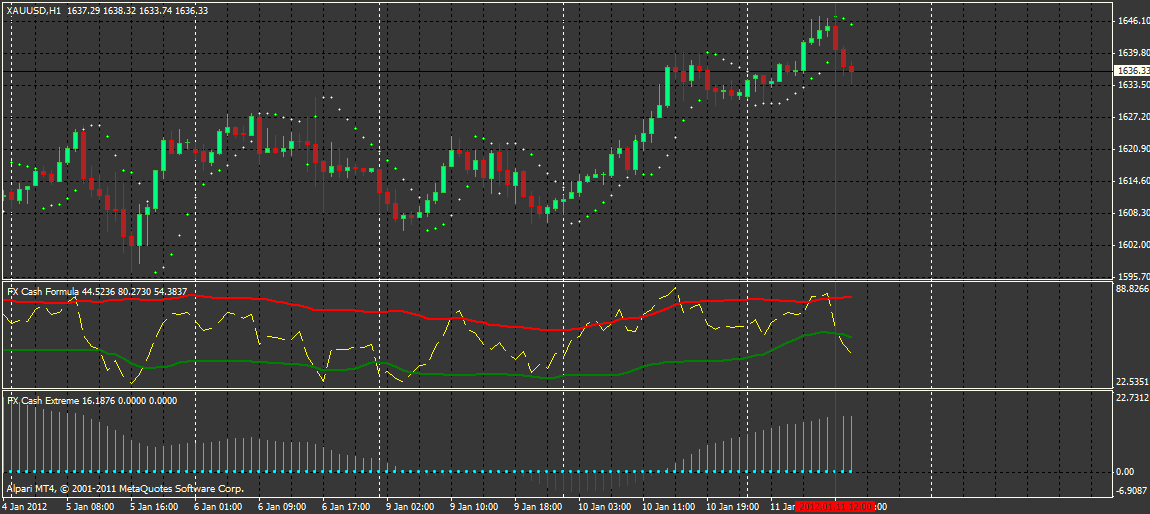Screen dimensions: 1150x514
Task: Click the 5 Jan 16:00 time axis label
Action: [154, 507]
